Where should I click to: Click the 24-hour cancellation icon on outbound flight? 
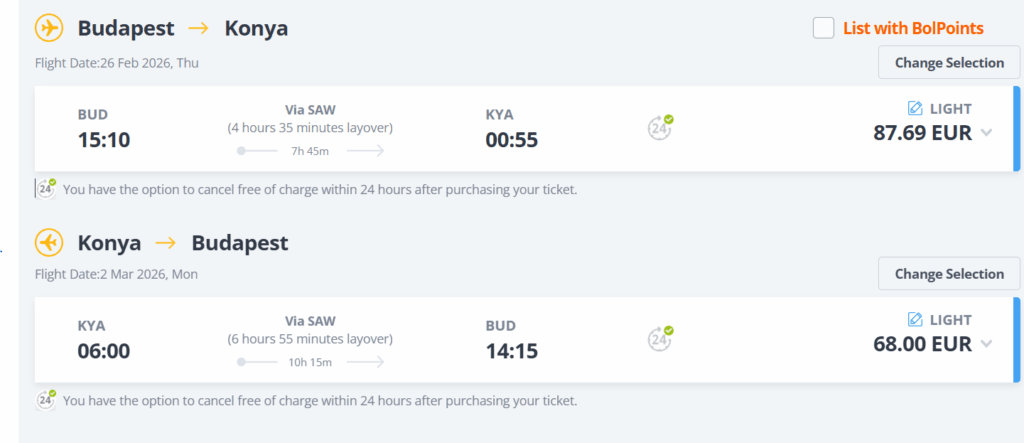659,127
